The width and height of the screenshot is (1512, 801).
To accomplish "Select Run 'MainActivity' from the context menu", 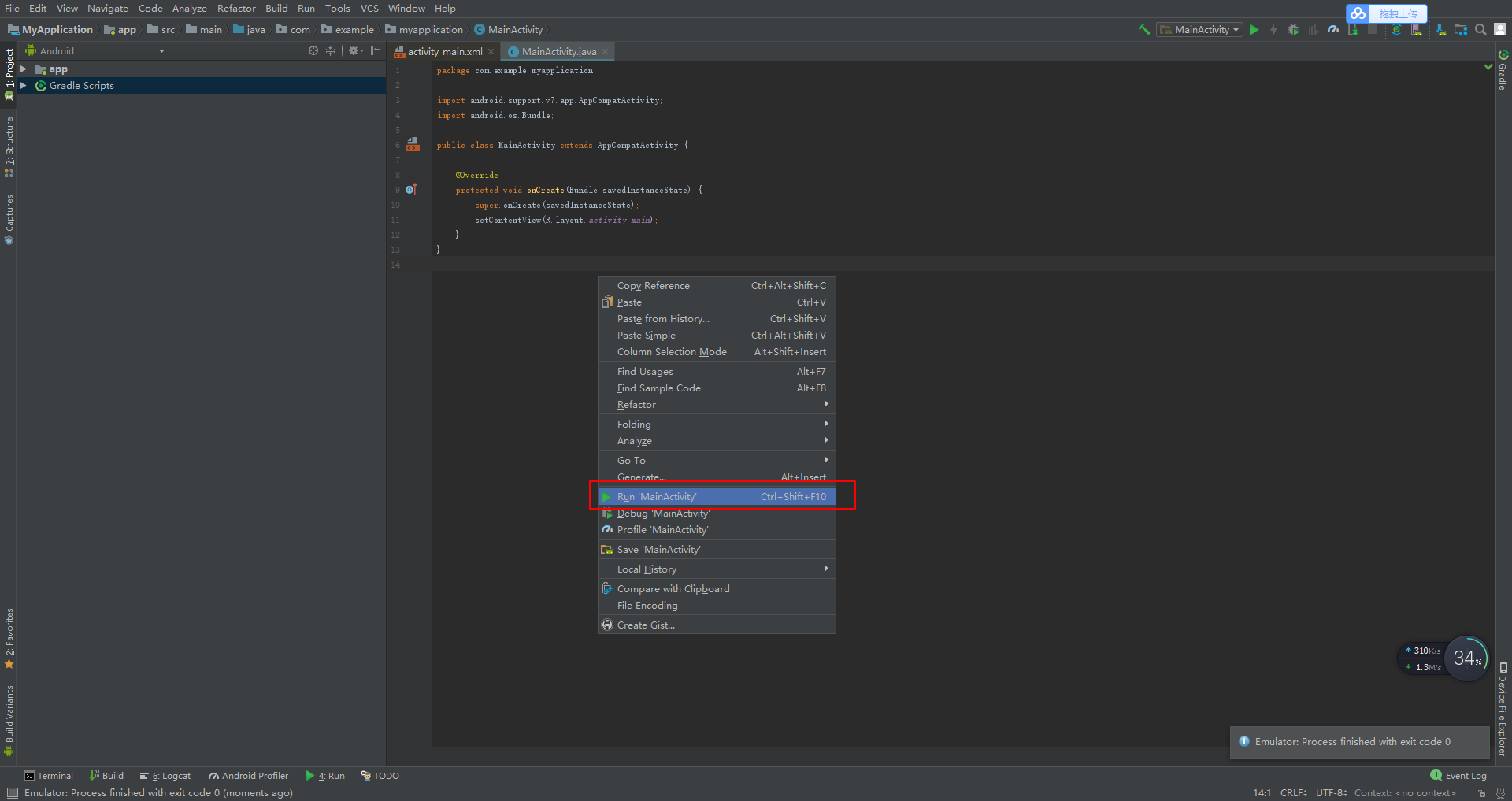I will tap(717, 496).
